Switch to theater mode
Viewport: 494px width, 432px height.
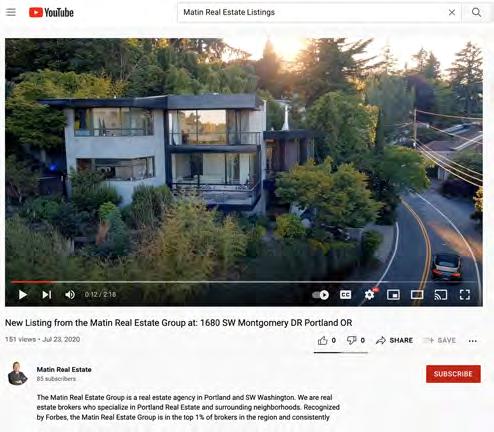tap(417, 295)
